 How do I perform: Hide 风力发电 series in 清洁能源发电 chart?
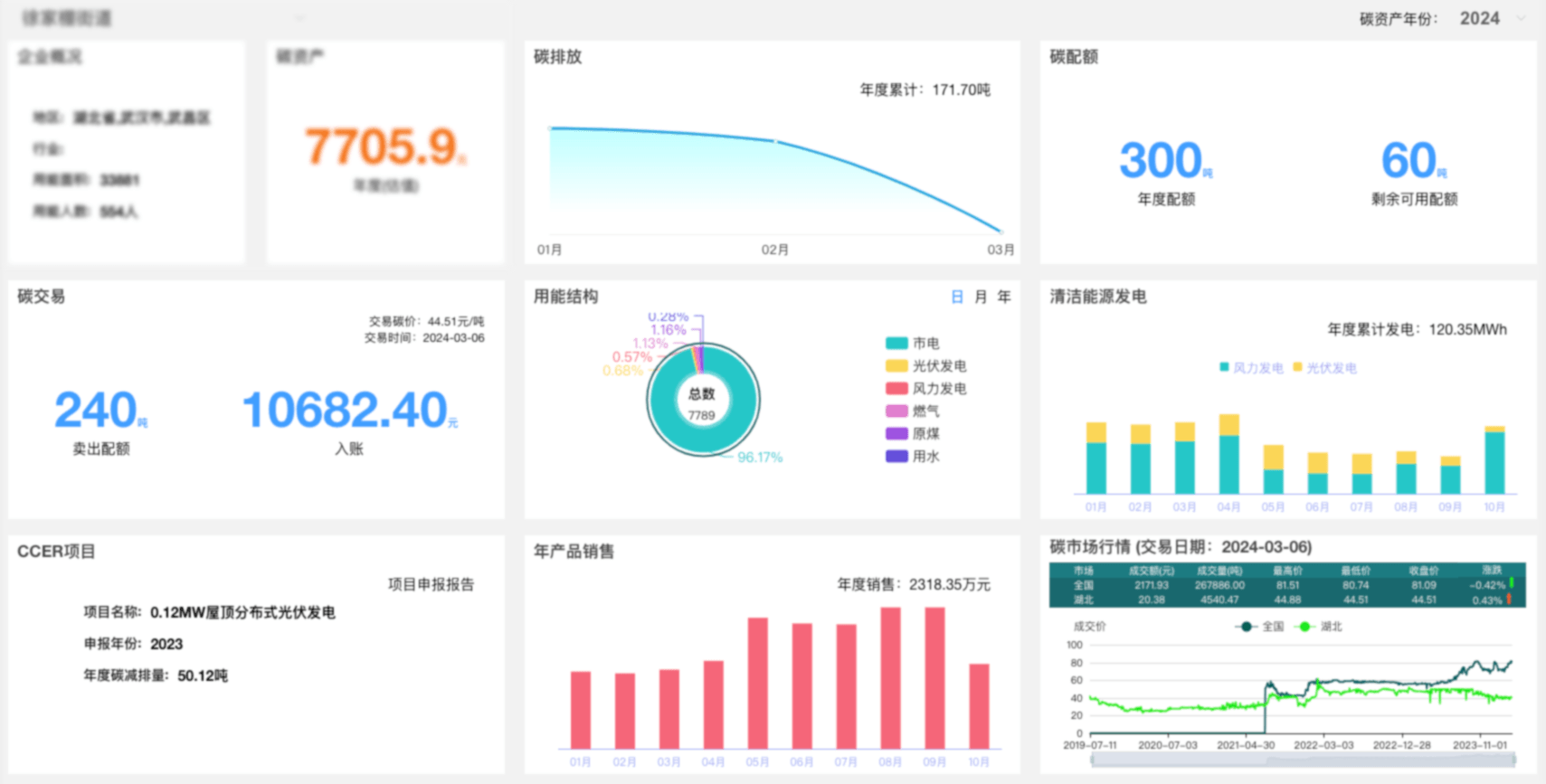(x=1250, y=368)
